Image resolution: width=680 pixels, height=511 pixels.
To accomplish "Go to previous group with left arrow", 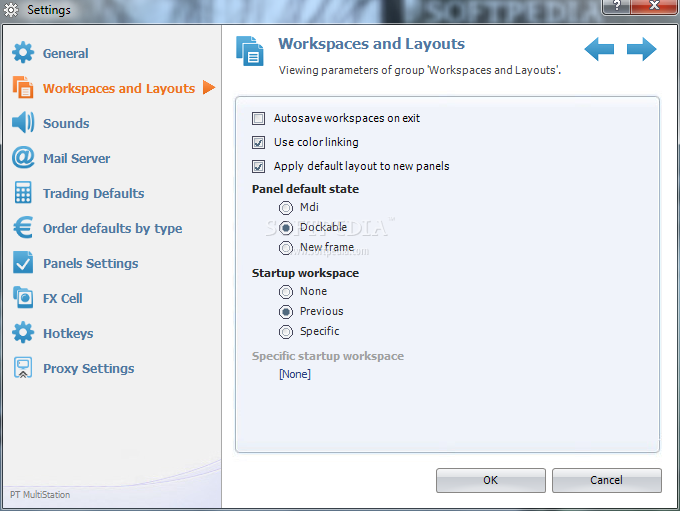I will (x=599, y=49).
